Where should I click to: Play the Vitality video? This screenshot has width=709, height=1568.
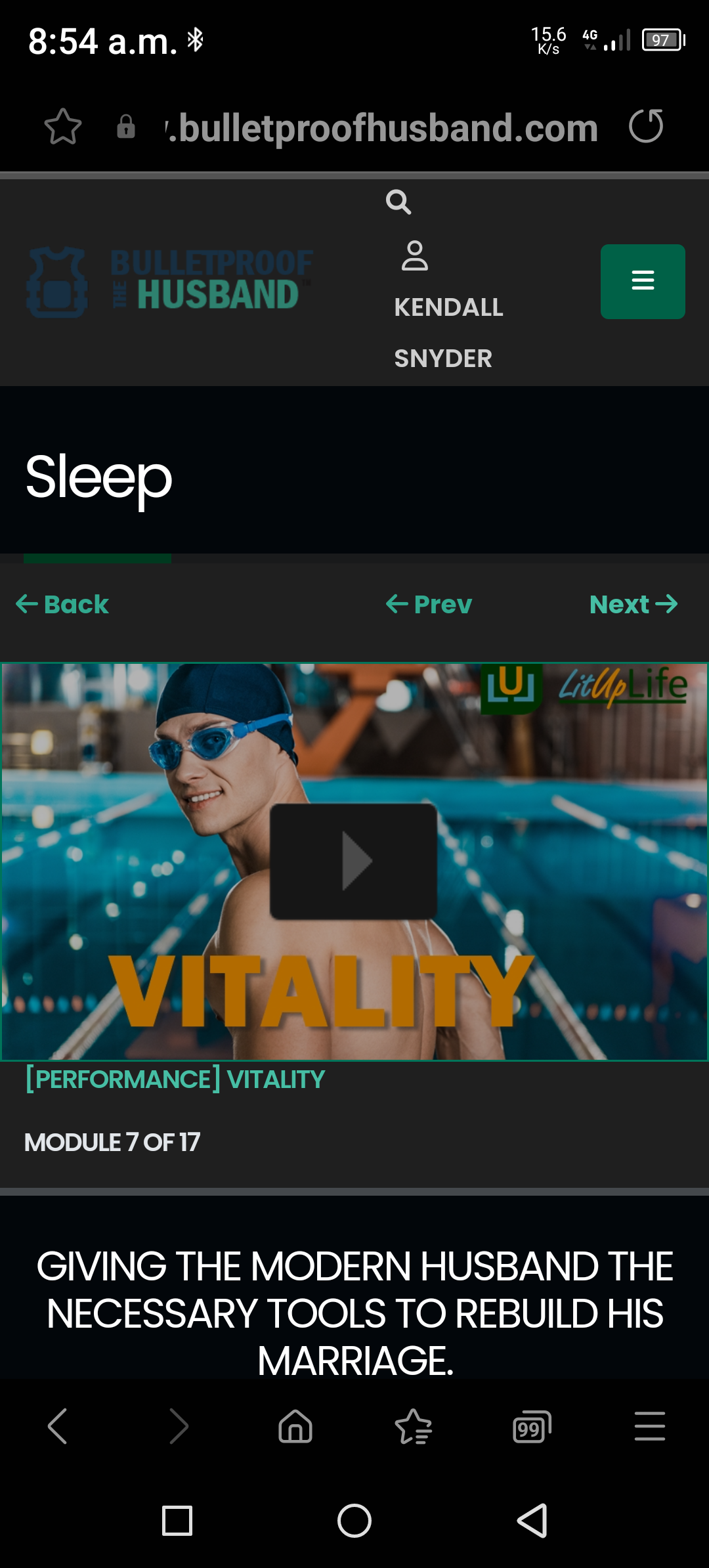(x=354, y=861)
